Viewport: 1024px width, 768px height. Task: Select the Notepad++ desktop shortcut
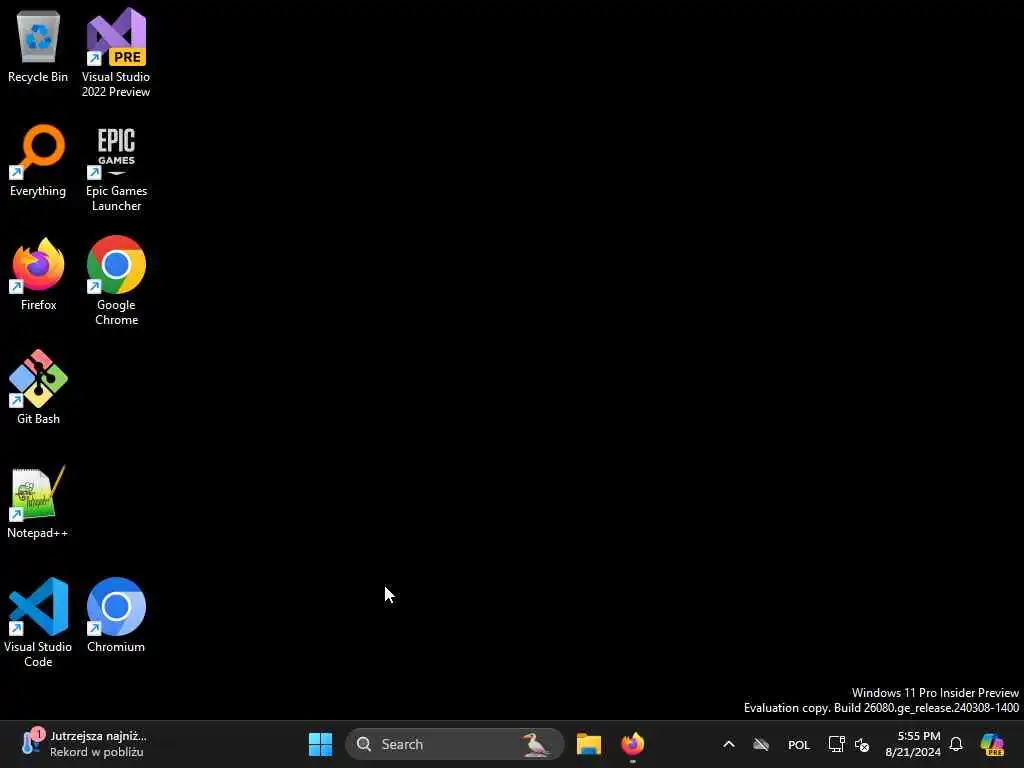(x=38, y=502)
